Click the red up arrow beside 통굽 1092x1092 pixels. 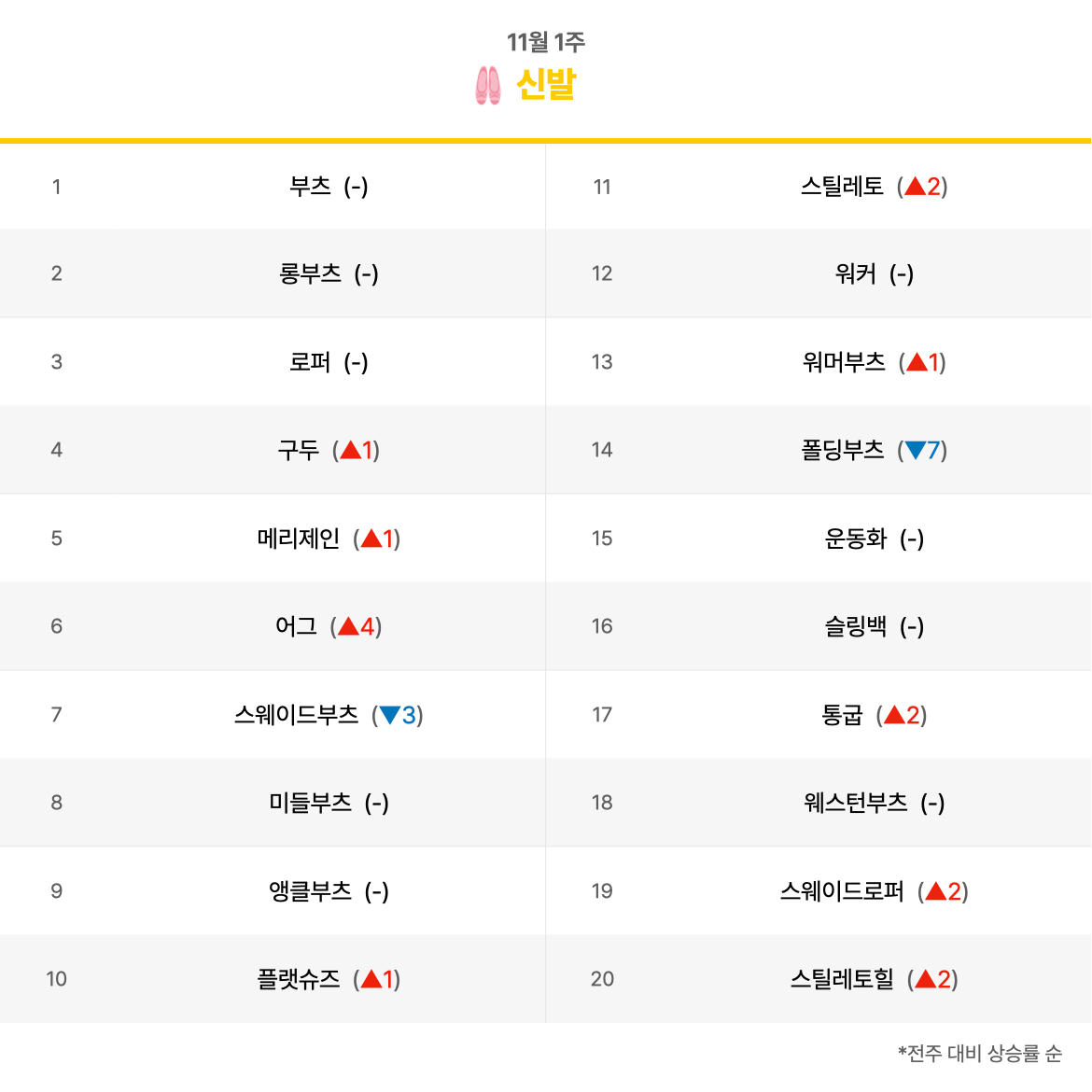pyautogui.click(x=894, y=715)
